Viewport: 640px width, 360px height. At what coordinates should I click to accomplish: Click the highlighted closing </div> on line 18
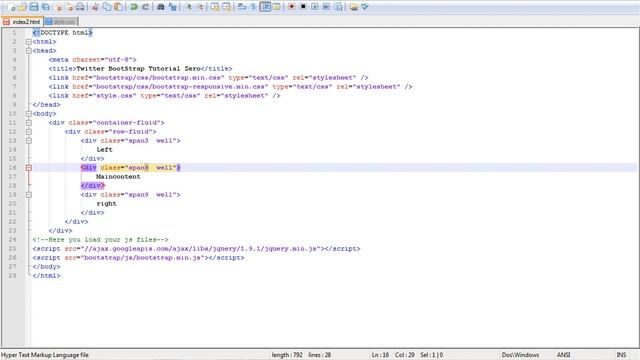click(93, 185)
